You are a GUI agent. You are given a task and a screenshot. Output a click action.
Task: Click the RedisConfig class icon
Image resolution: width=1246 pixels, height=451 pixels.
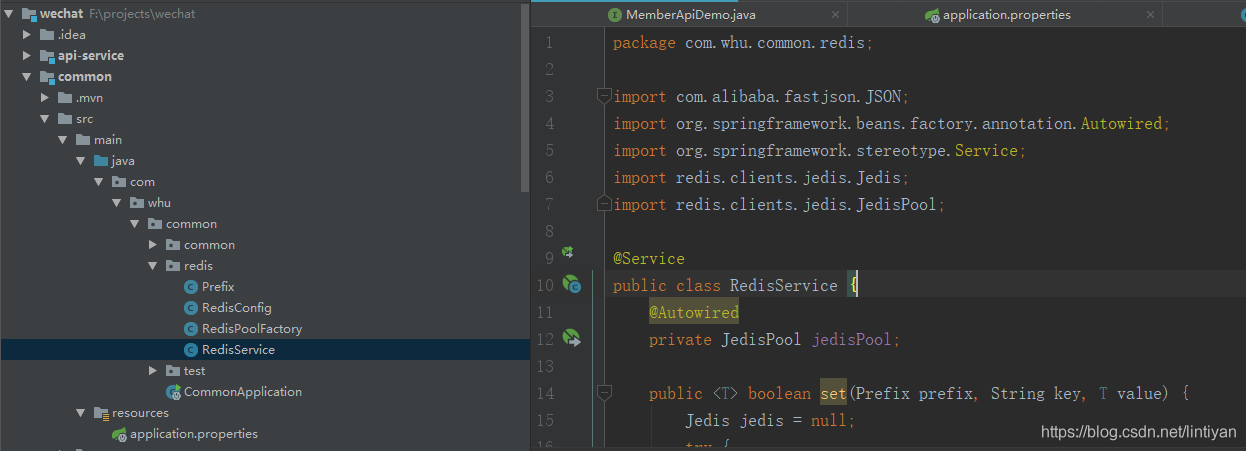click(191, 308)
